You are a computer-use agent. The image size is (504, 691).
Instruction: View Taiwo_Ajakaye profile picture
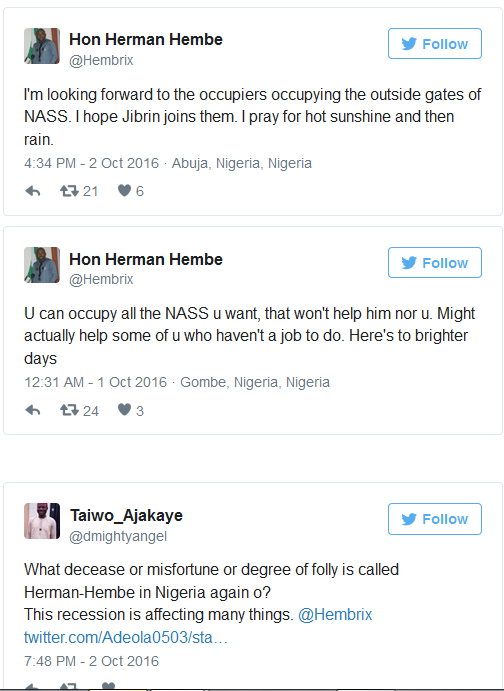click(42, 521)
